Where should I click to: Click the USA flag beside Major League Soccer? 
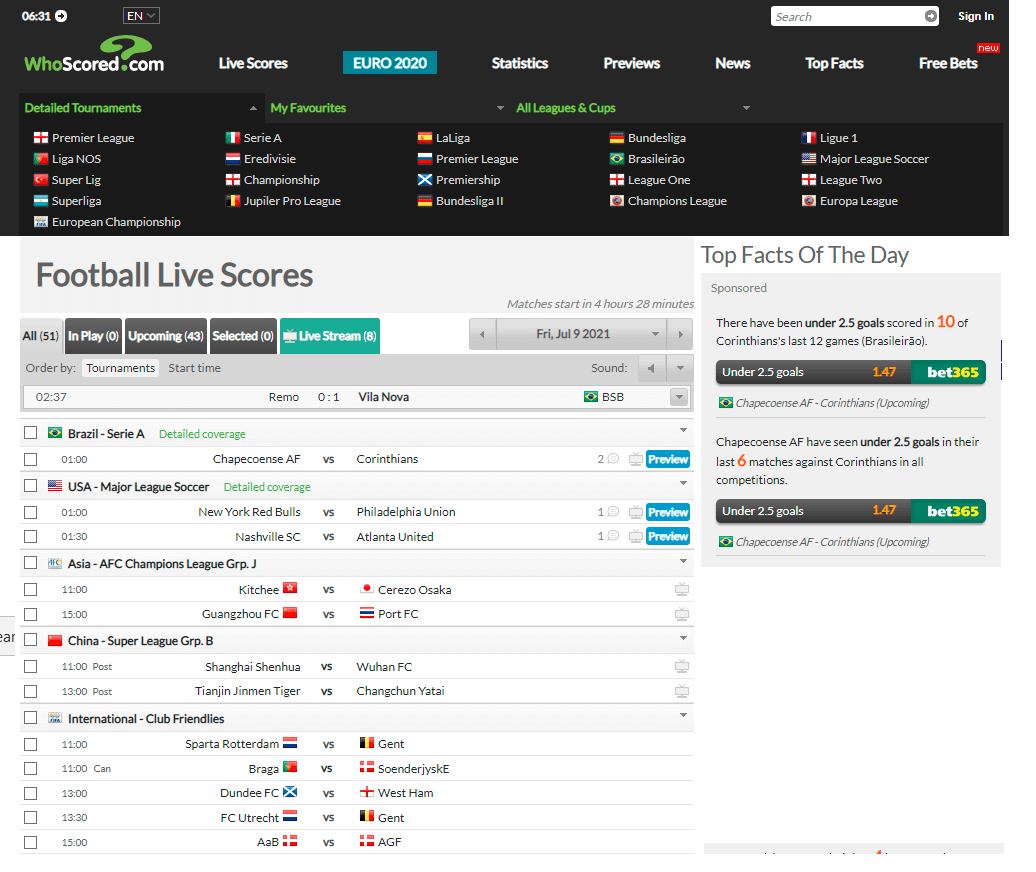809,159
